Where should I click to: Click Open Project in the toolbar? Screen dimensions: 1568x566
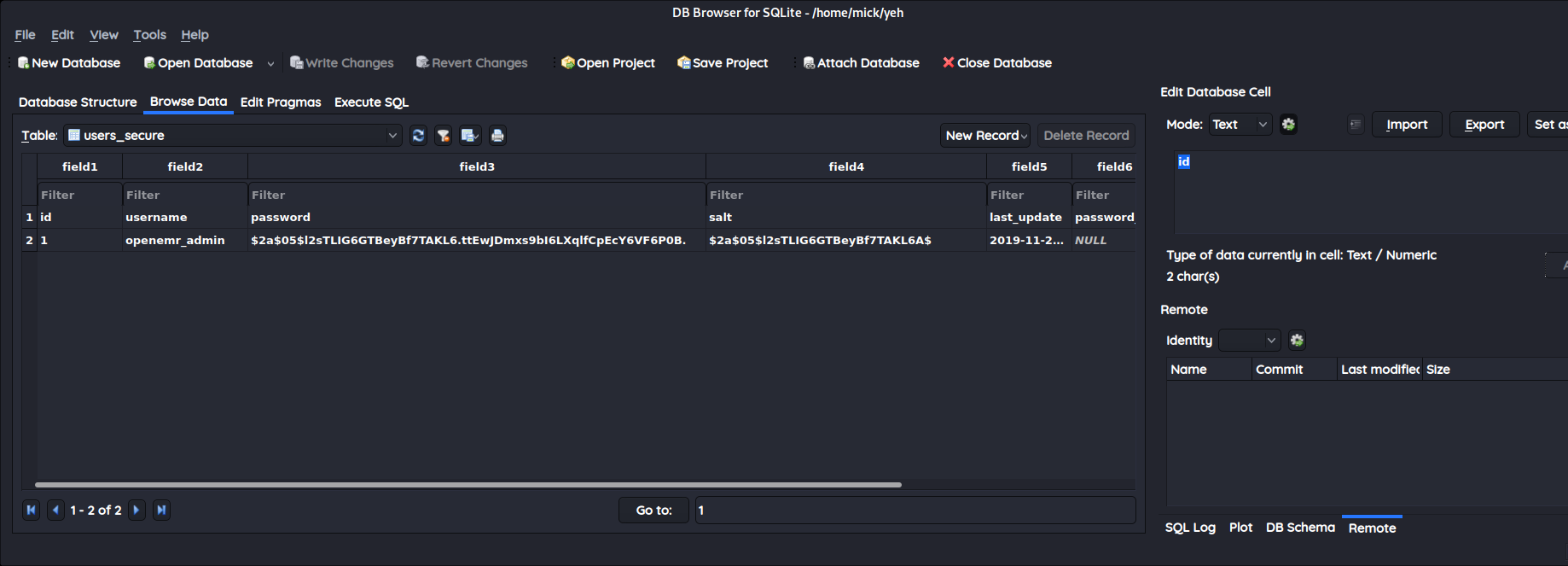pos(608,63)
